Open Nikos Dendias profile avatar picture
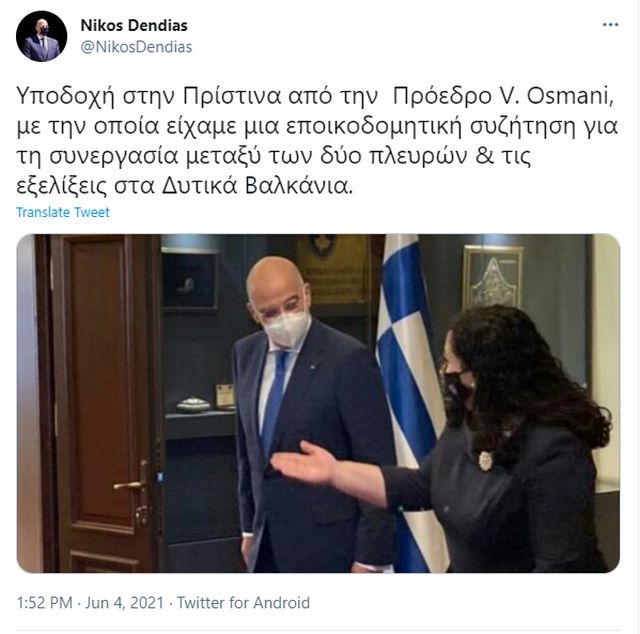Image resolution: width=640 pixels, height=634 pixels. point(41,36)
